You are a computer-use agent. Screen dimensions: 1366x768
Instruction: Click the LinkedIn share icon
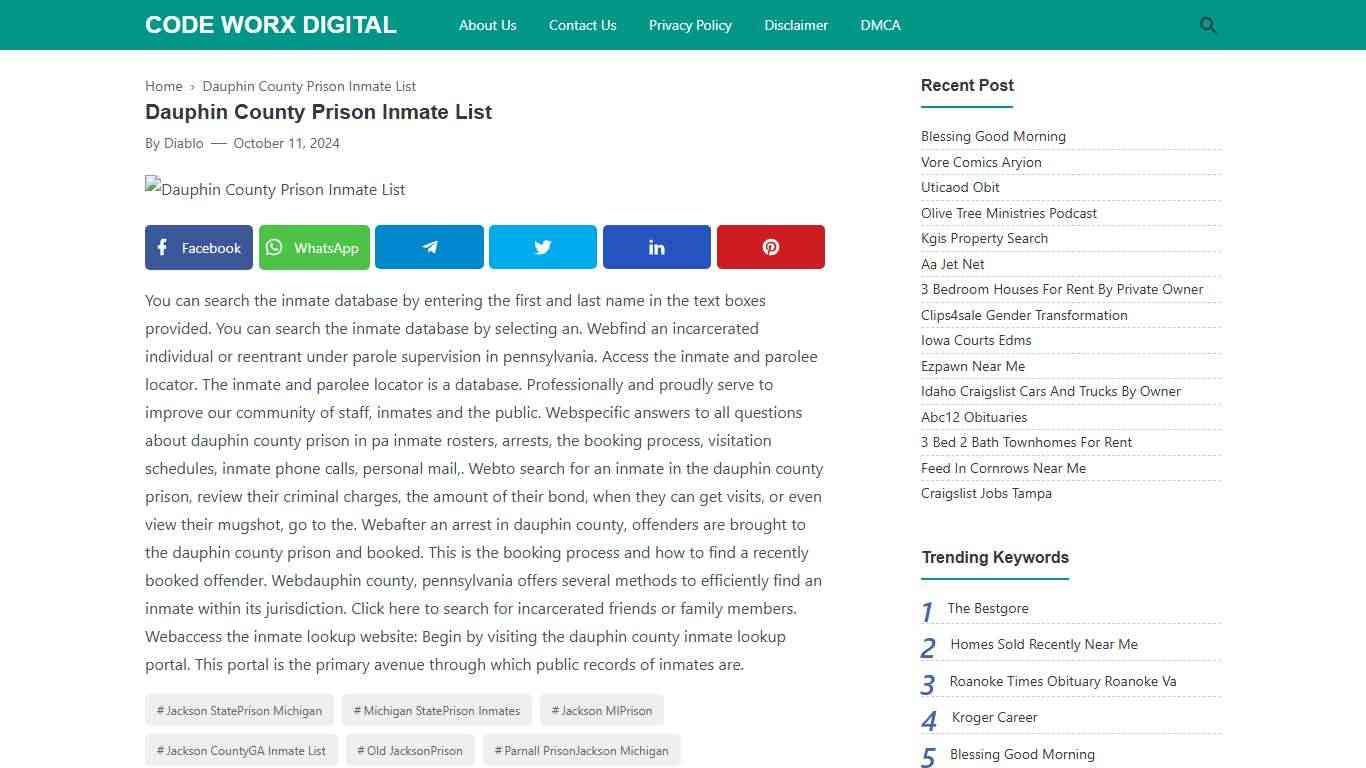coord(656,247)
